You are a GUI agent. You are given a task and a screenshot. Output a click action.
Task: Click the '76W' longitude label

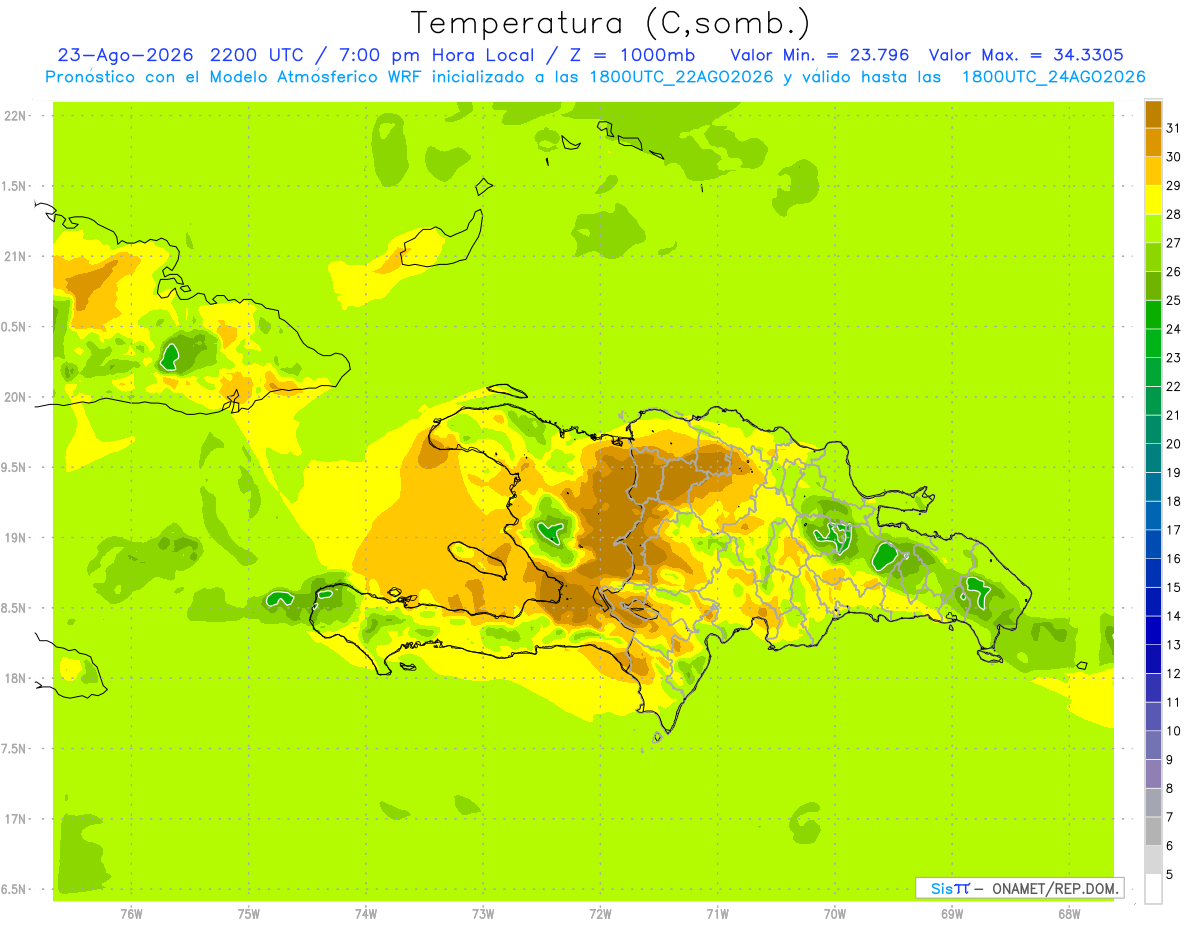pyautogui.click(x=131, y=914)
